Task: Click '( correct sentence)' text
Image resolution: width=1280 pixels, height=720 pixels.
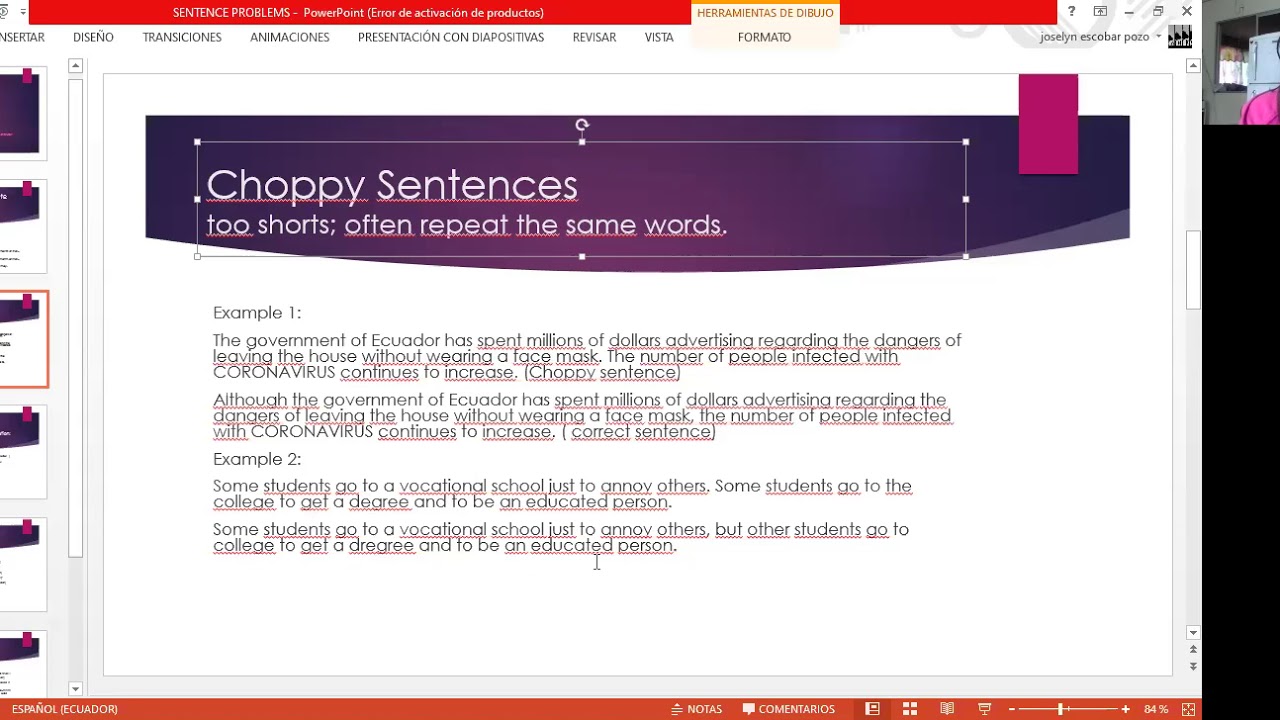Action: (638, 432)
